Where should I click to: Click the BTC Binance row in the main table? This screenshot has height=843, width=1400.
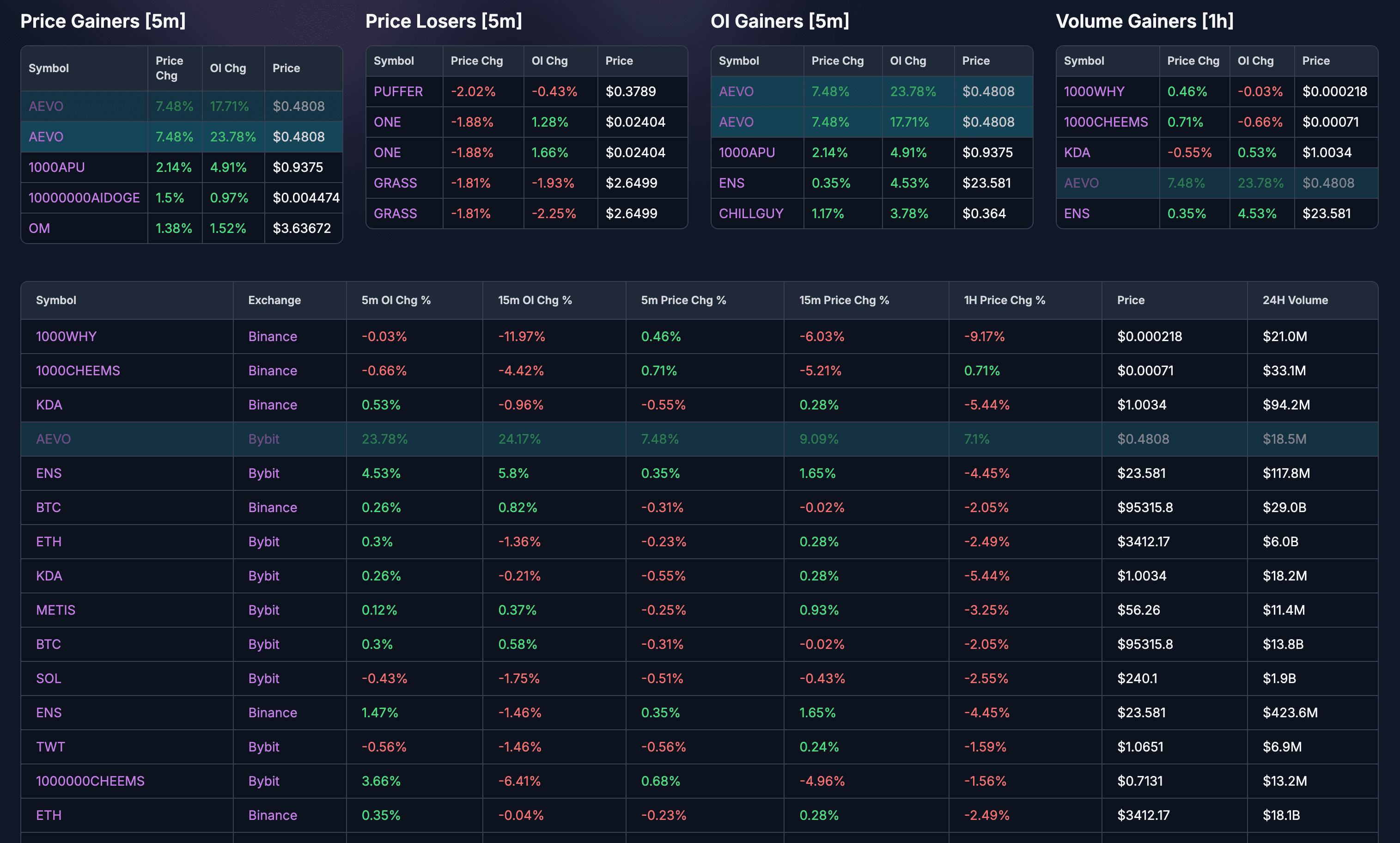[x=48, y=507]
